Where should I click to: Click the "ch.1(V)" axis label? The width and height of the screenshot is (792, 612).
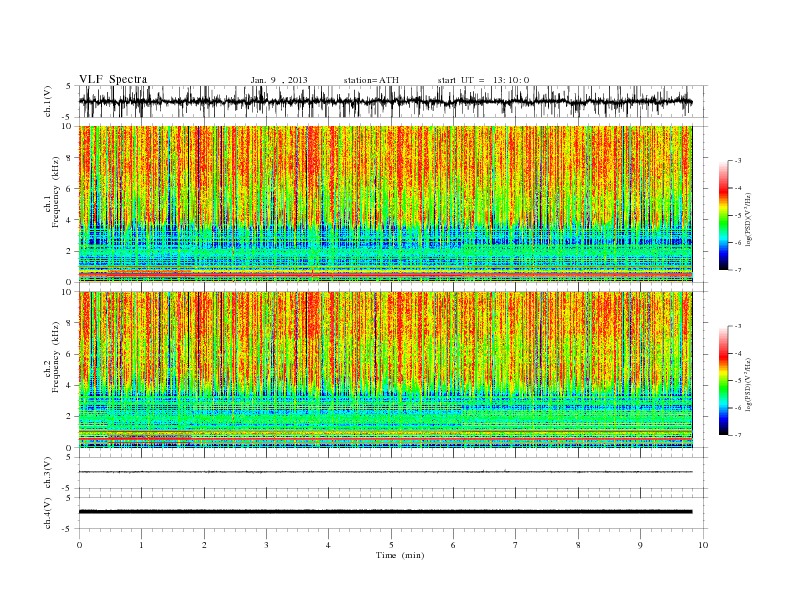pyautogui.click(x=48, y=102)
